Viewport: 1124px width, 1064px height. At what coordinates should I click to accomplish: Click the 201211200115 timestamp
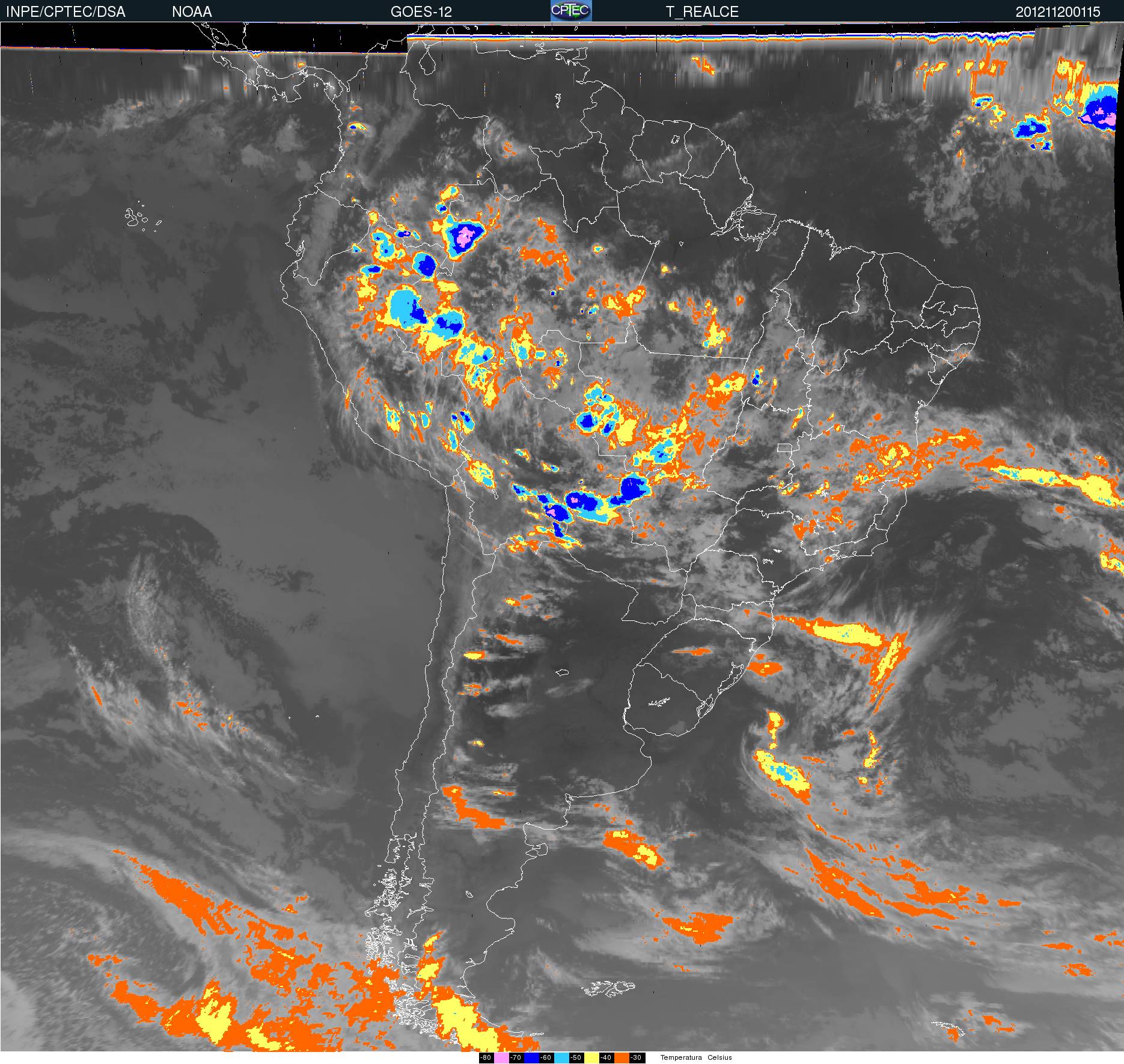click(x=1058, y=12)
